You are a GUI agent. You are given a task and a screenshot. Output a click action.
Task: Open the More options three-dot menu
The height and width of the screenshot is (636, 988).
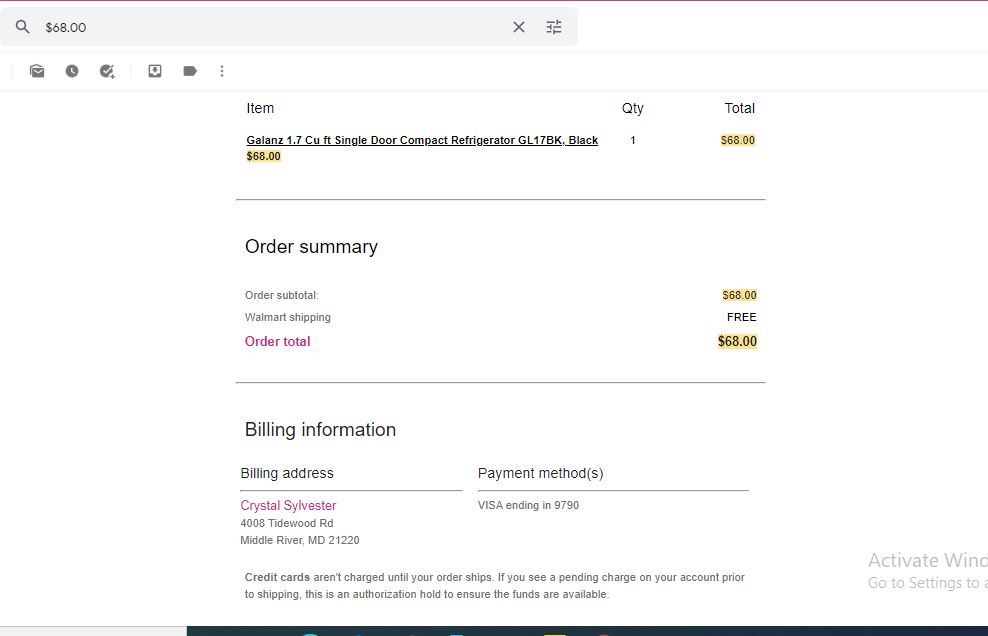[222, 71]
